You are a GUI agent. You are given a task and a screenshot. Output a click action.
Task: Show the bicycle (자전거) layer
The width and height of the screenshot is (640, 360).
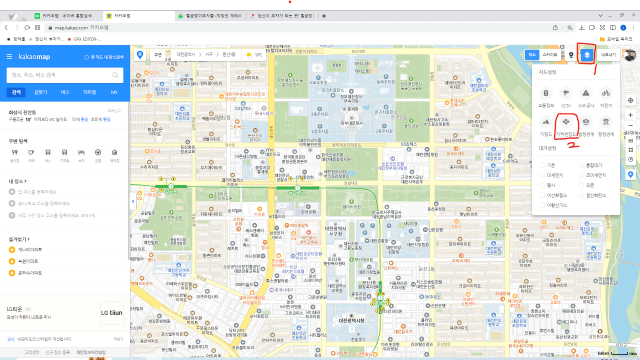click(x=606, y=98)
